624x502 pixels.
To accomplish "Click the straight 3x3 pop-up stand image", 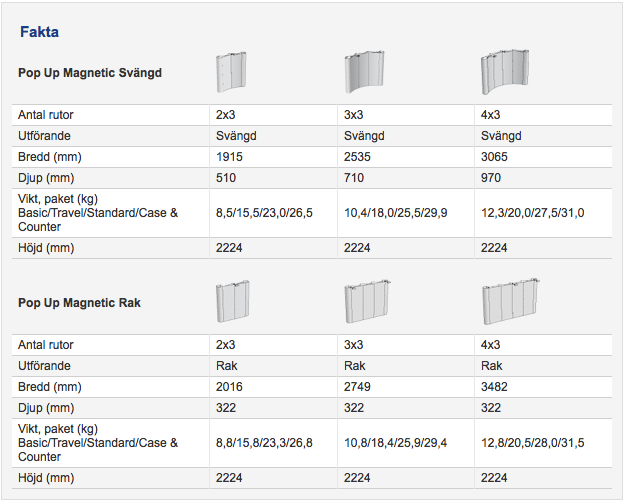I will click(367, 301).
